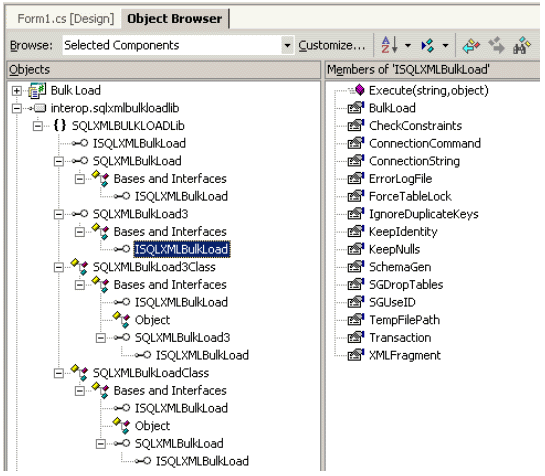Collapse the SQLXMLBulkLoadClass tree node
545x476 pixels.
(x=59, y=373)
